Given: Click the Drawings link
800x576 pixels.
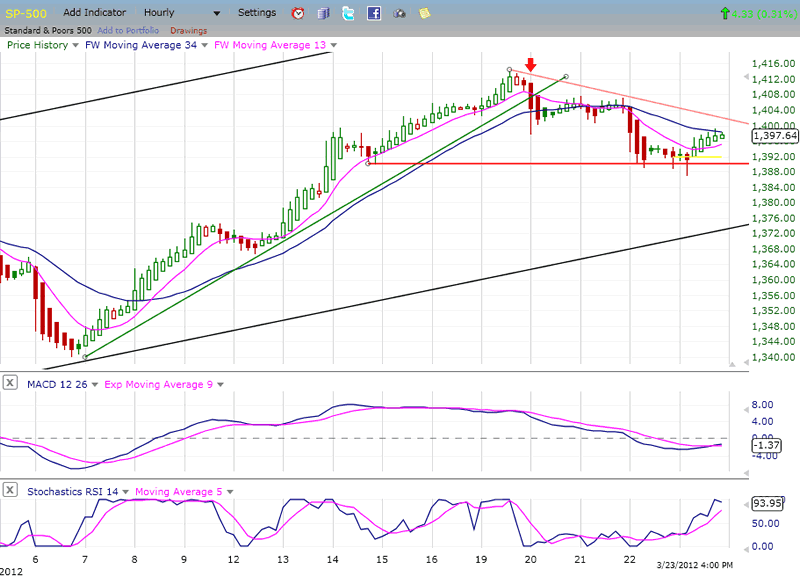Looking at the screenshot, I should click(x=190, y=31).
